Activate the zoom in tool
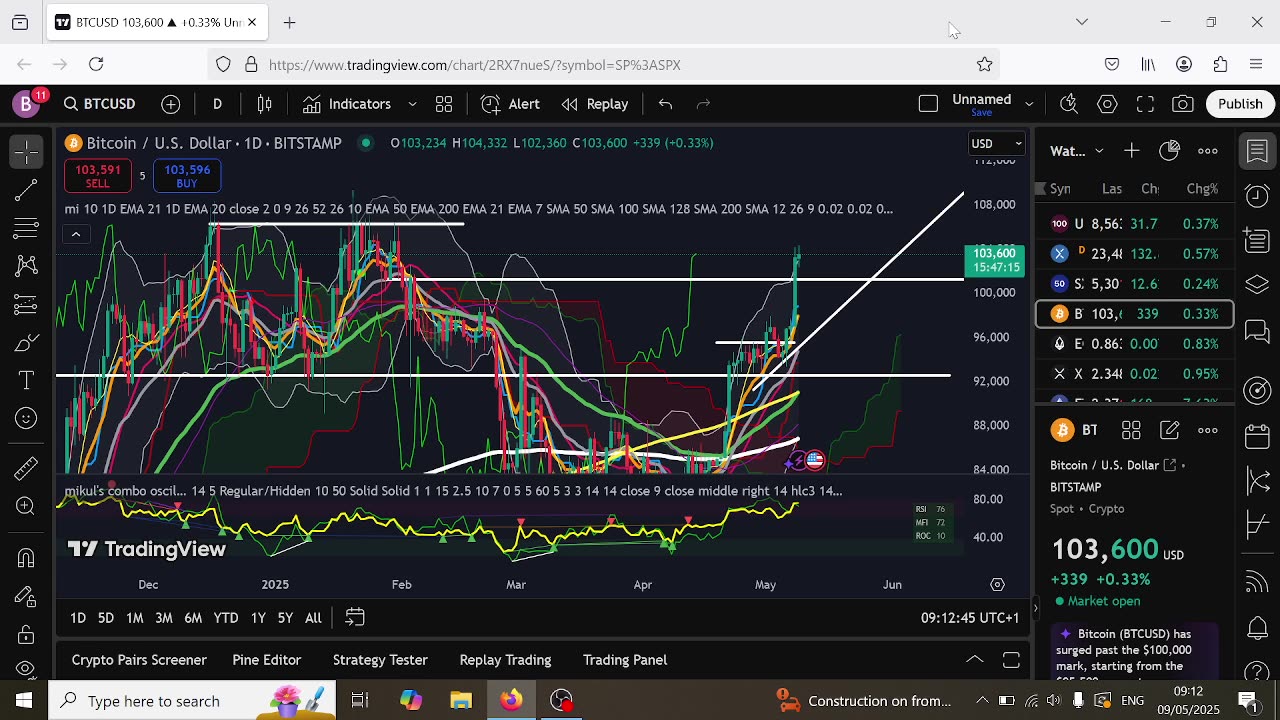This screenshot has height=720, width=1280. click(26, 506)
